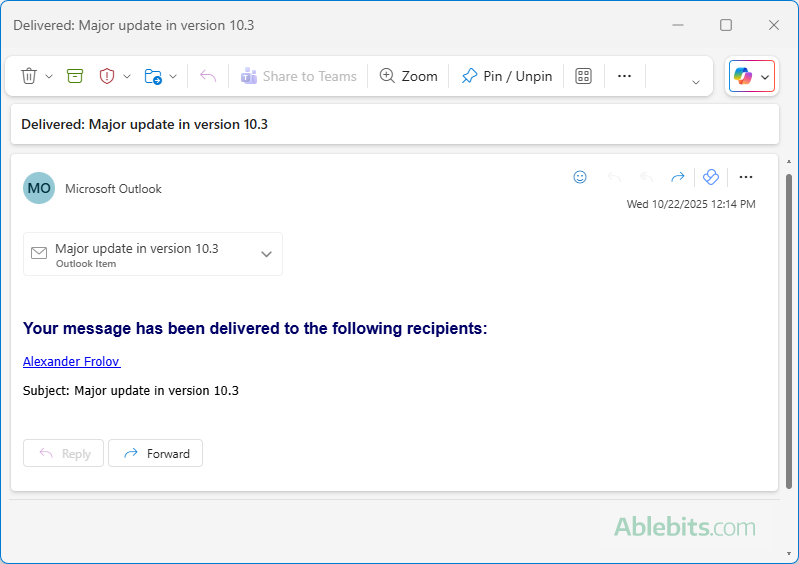The width and height of the screenshot is (799, 564).
Task: Click the Reply button below the message
Action: tap(63, 453)
